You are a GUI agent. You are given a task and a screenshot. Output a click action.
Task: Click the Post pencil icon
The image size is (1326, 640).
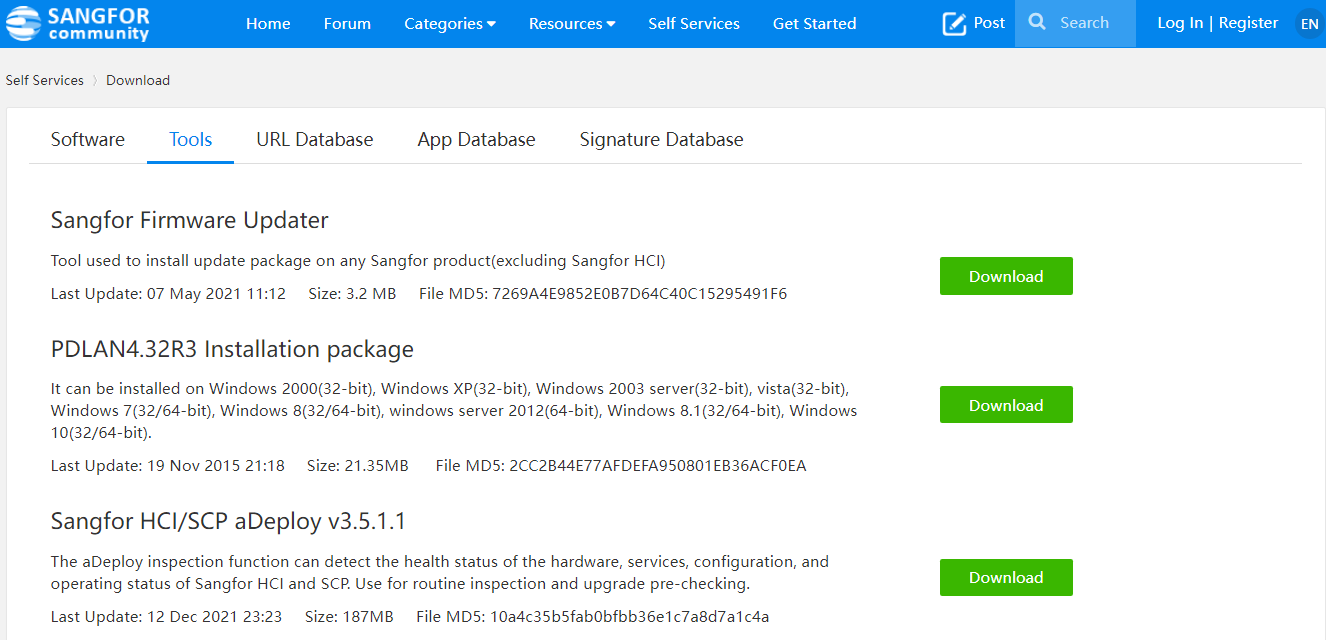(x=954, y=23)
